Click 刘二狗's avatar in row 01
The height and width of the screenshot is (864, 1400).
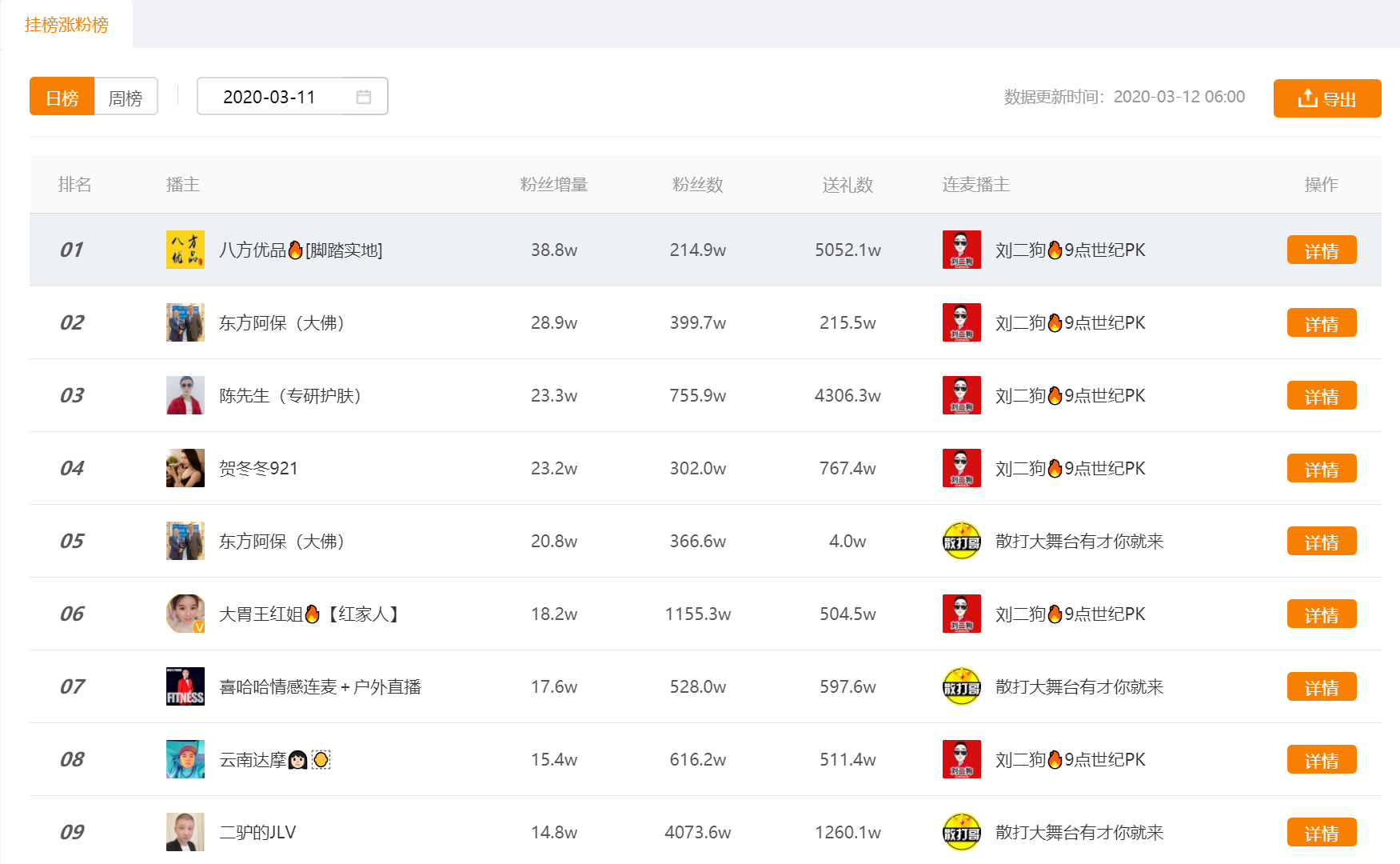click(x=961, y=250)
